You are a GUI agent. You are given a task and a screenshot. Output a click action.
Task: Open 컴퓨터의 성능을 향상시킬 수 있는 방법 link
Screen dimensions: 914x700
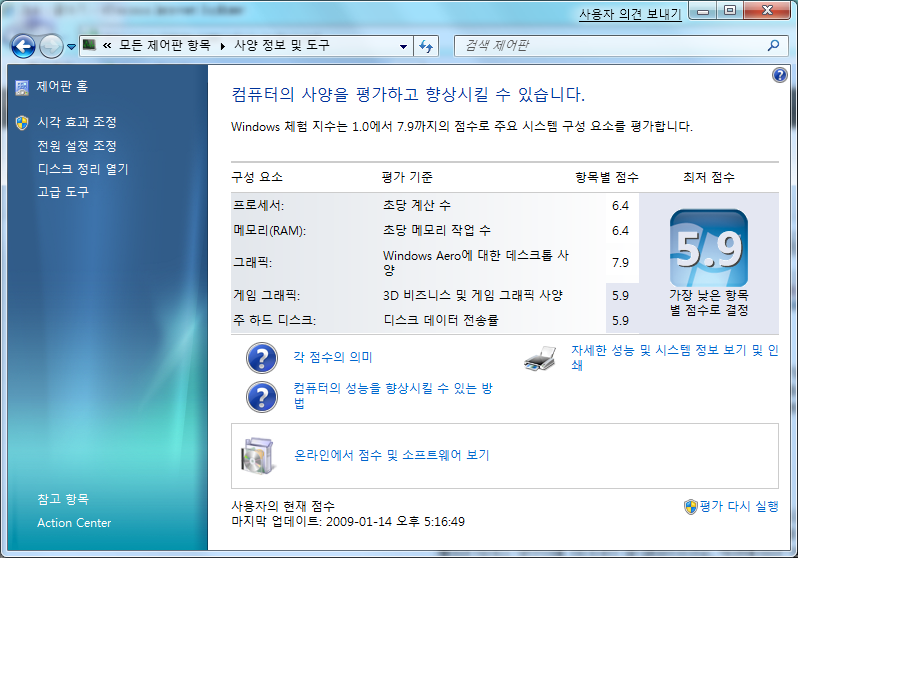click(393, 396)
